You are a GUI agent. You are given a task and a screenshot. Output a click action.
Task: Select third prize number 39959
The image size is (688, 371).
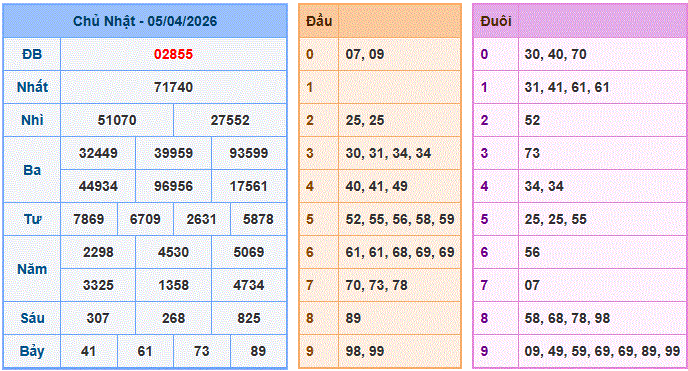pyautogui.click(x=173, y=153)
